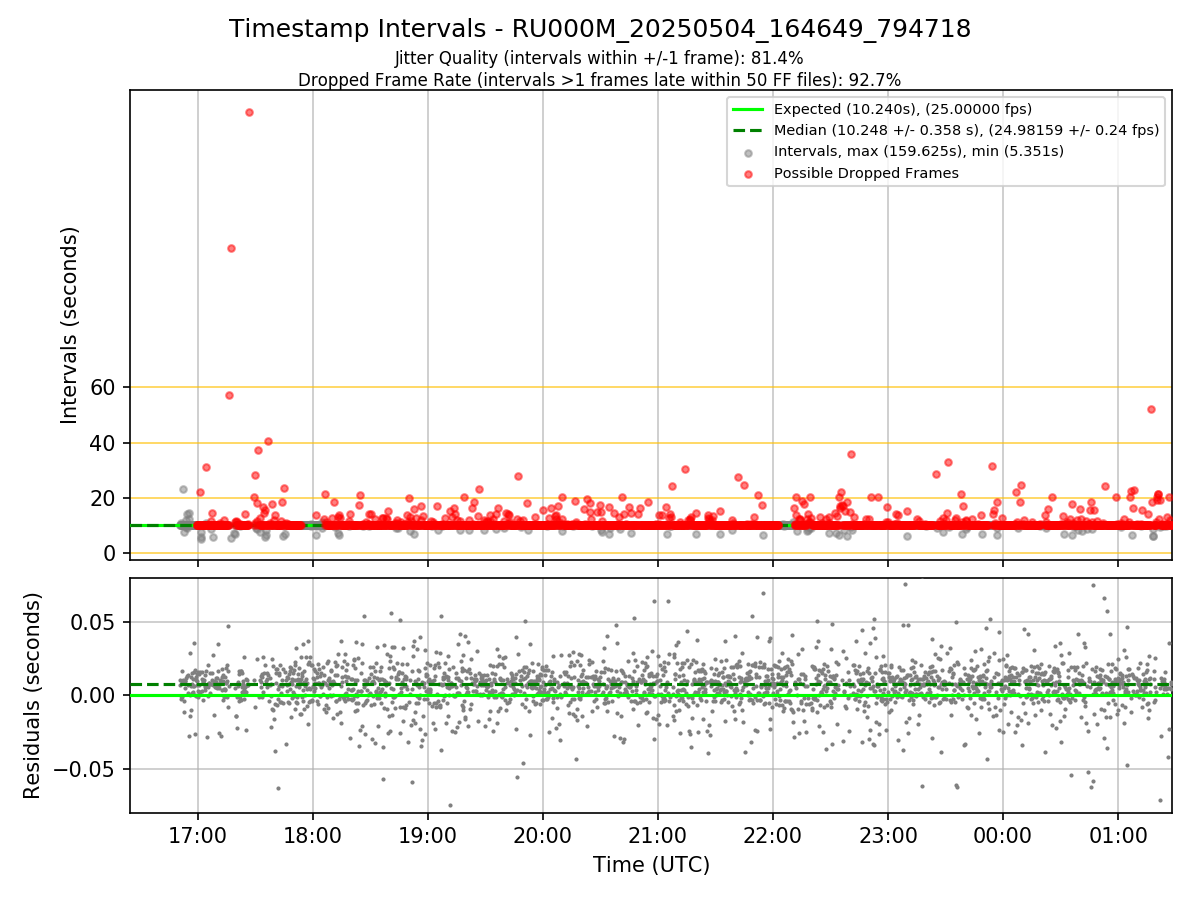Click legend entry 'Intervals, max (159.625s), min (5.351s)'
Screen dimensions: 1200x900
[919, 151]
